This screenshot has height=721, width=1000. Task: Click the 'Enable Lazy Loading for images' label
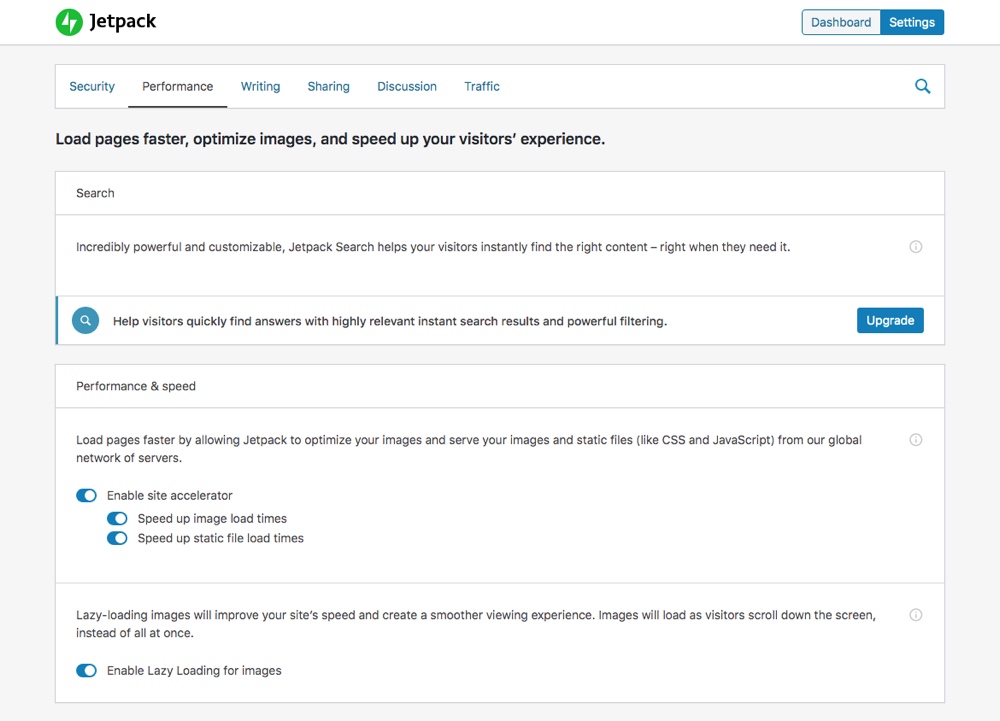pos(194,671)
